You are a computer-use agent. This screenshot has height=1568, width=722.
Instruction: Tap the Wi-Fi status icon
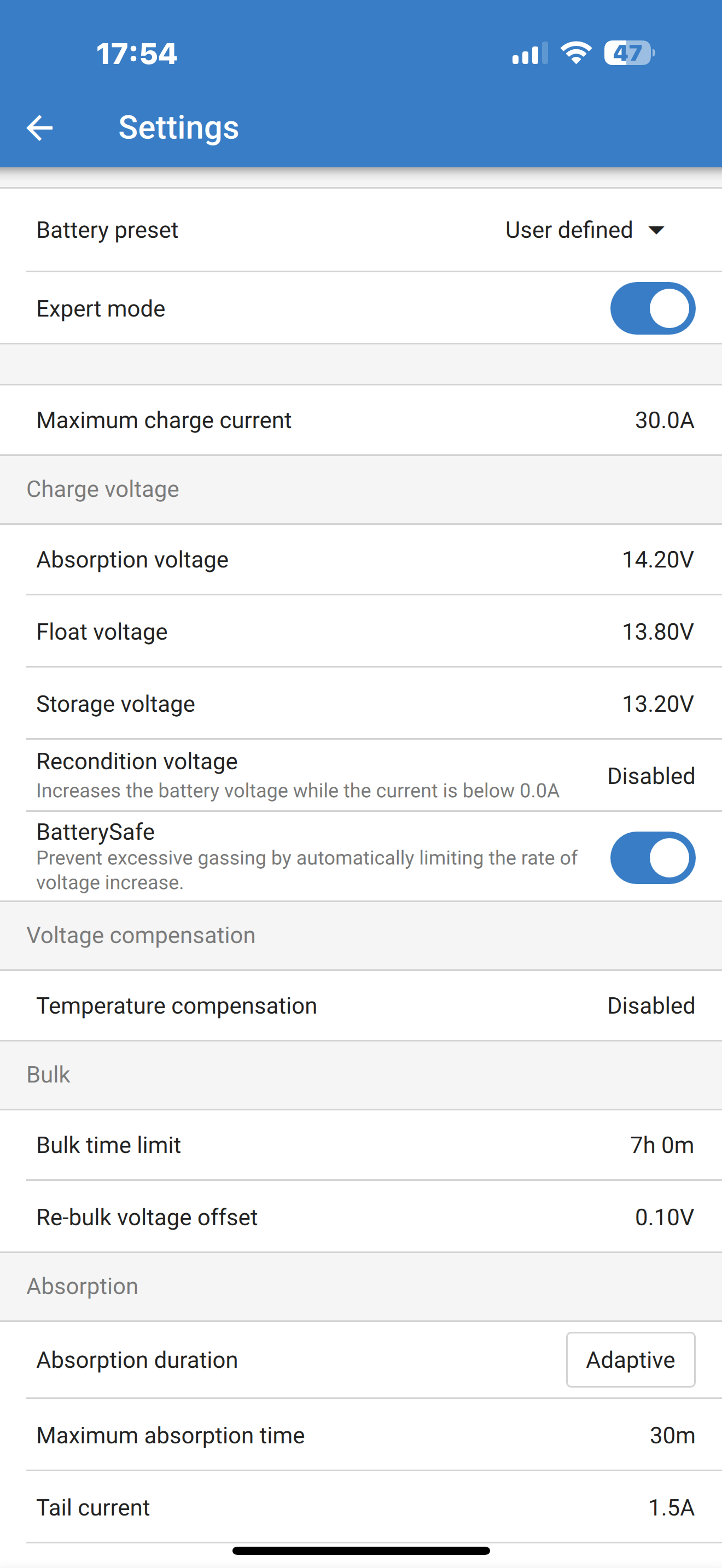tap(576, 53)
